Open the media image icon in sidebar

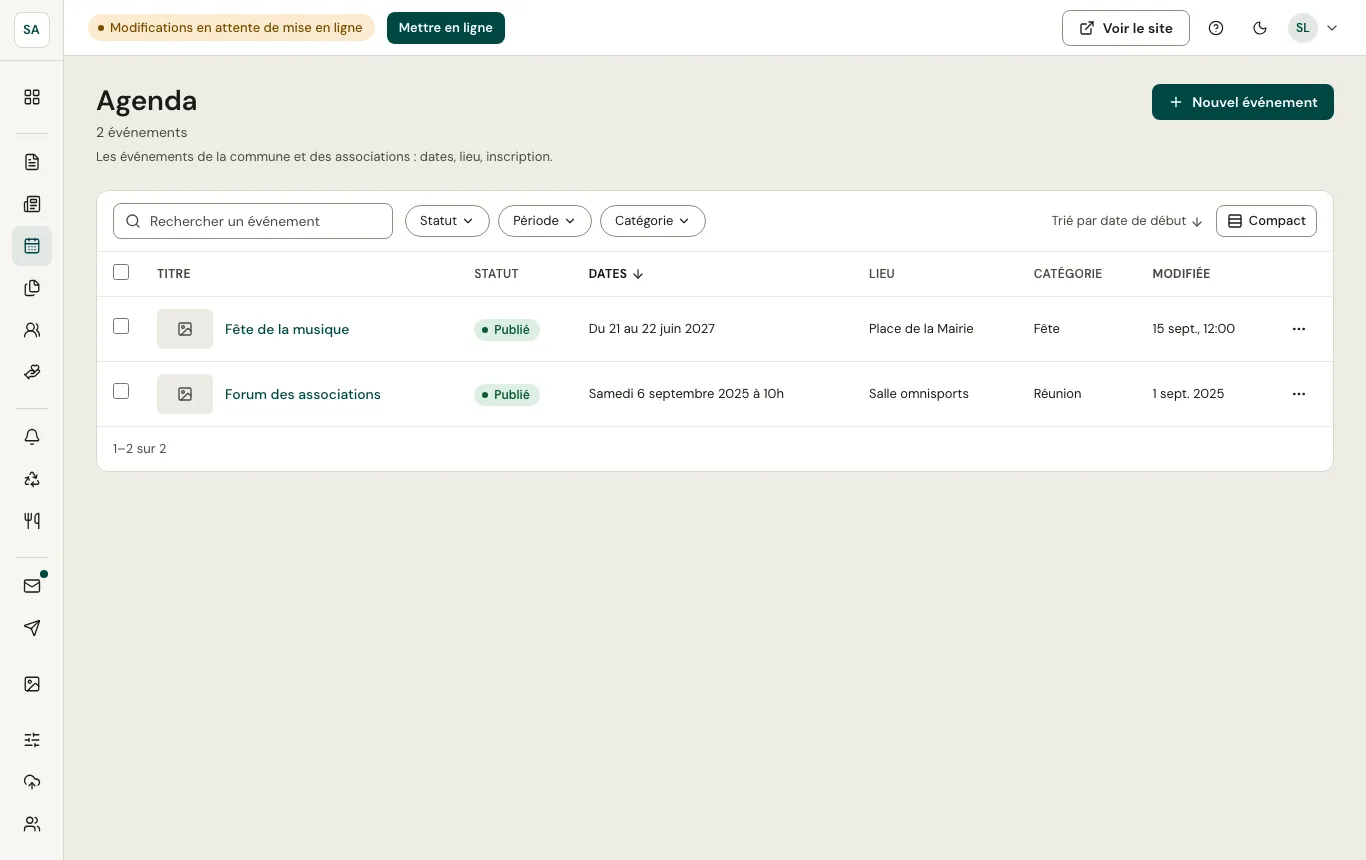[x=32, y=684]
